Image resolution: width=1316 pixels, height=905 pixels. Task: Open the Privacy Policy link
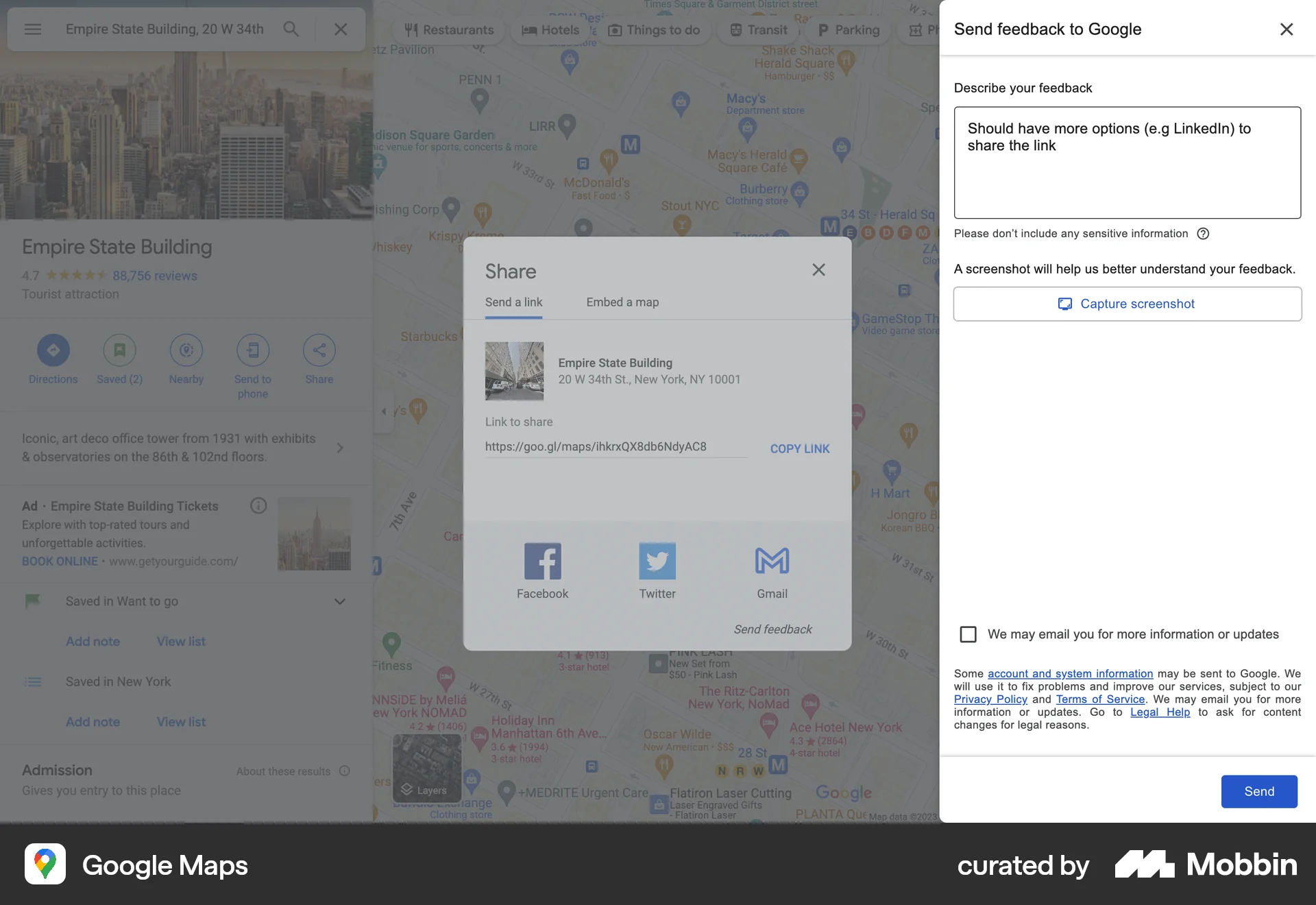(990, 699)
